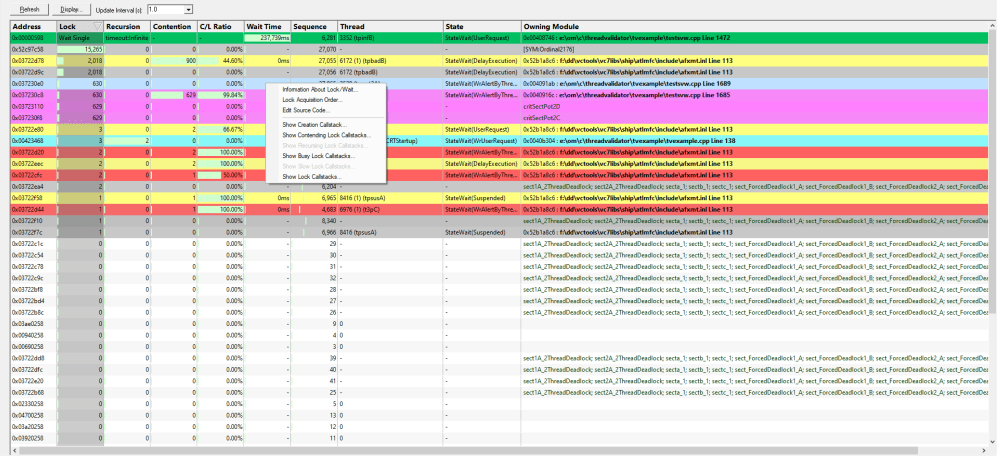Select the row address 0x52c97c58
Screen dimensions: 997x456
[27, 49]
